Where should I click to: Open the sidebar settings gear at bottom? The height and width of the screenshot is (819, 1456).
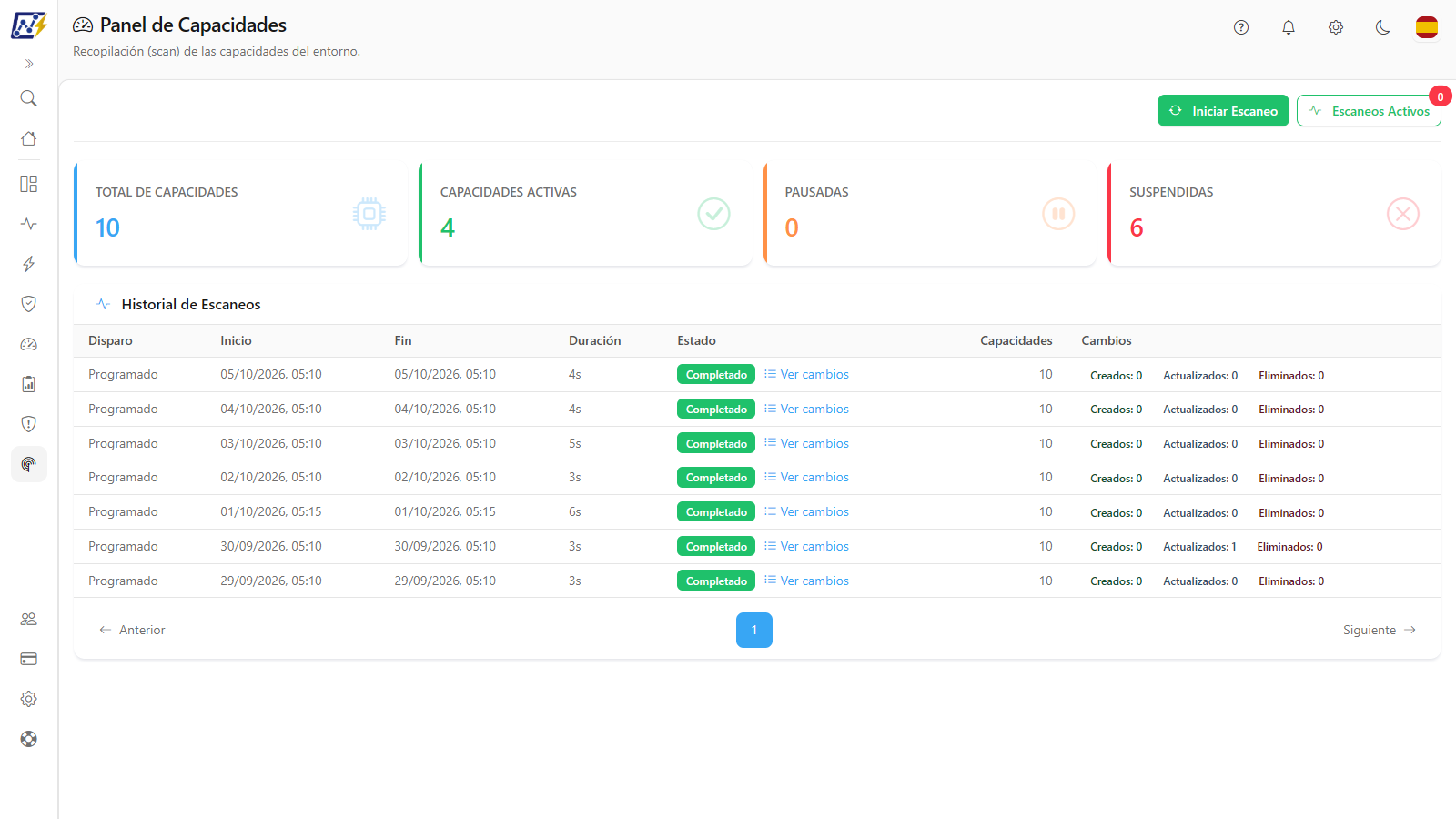[29, 699]
